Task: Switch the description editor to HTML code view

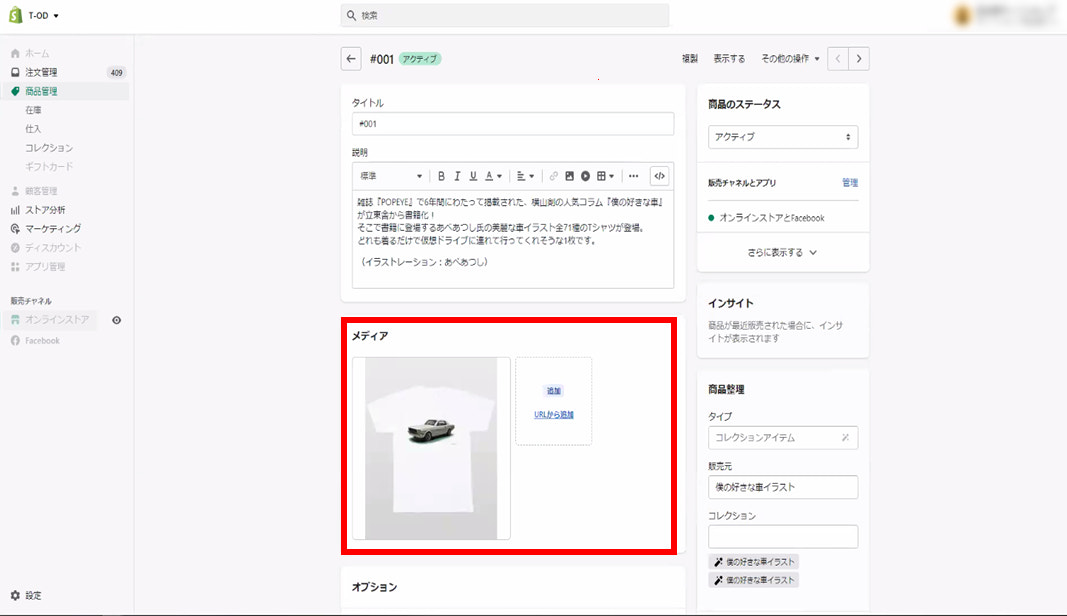Action: 660,176
